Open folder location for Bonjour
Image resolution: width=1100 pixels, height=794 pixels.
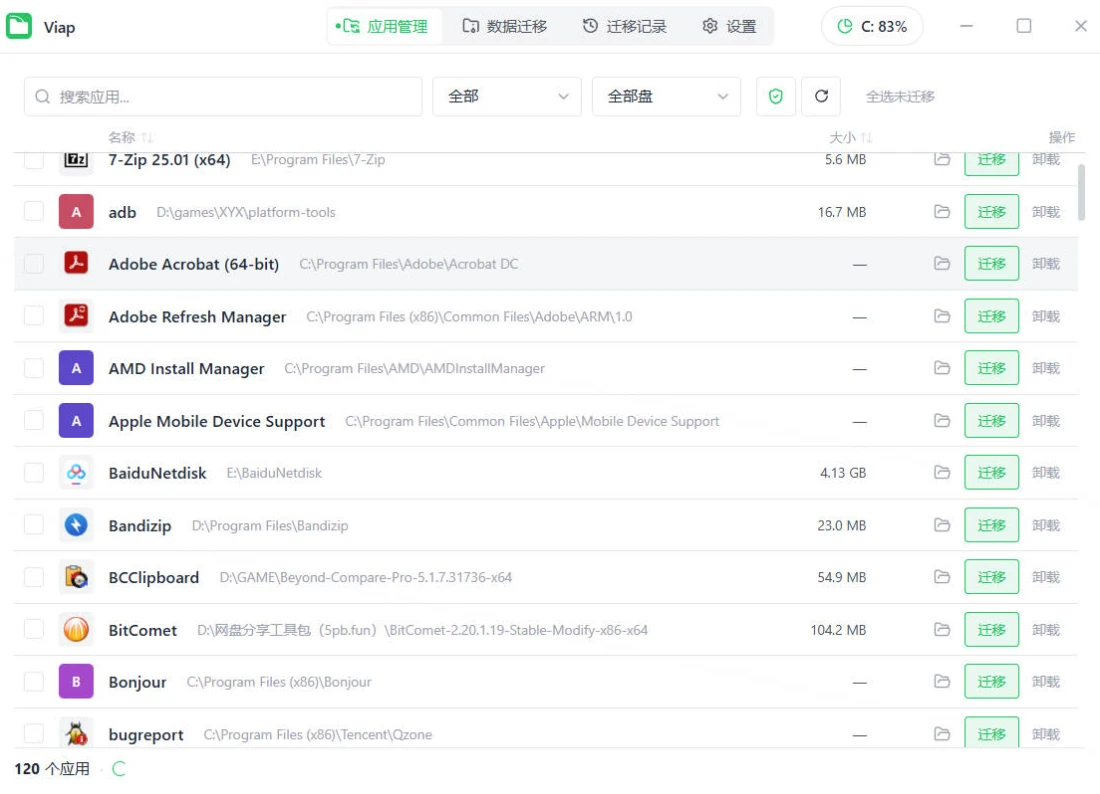click(x=941, y=681)
